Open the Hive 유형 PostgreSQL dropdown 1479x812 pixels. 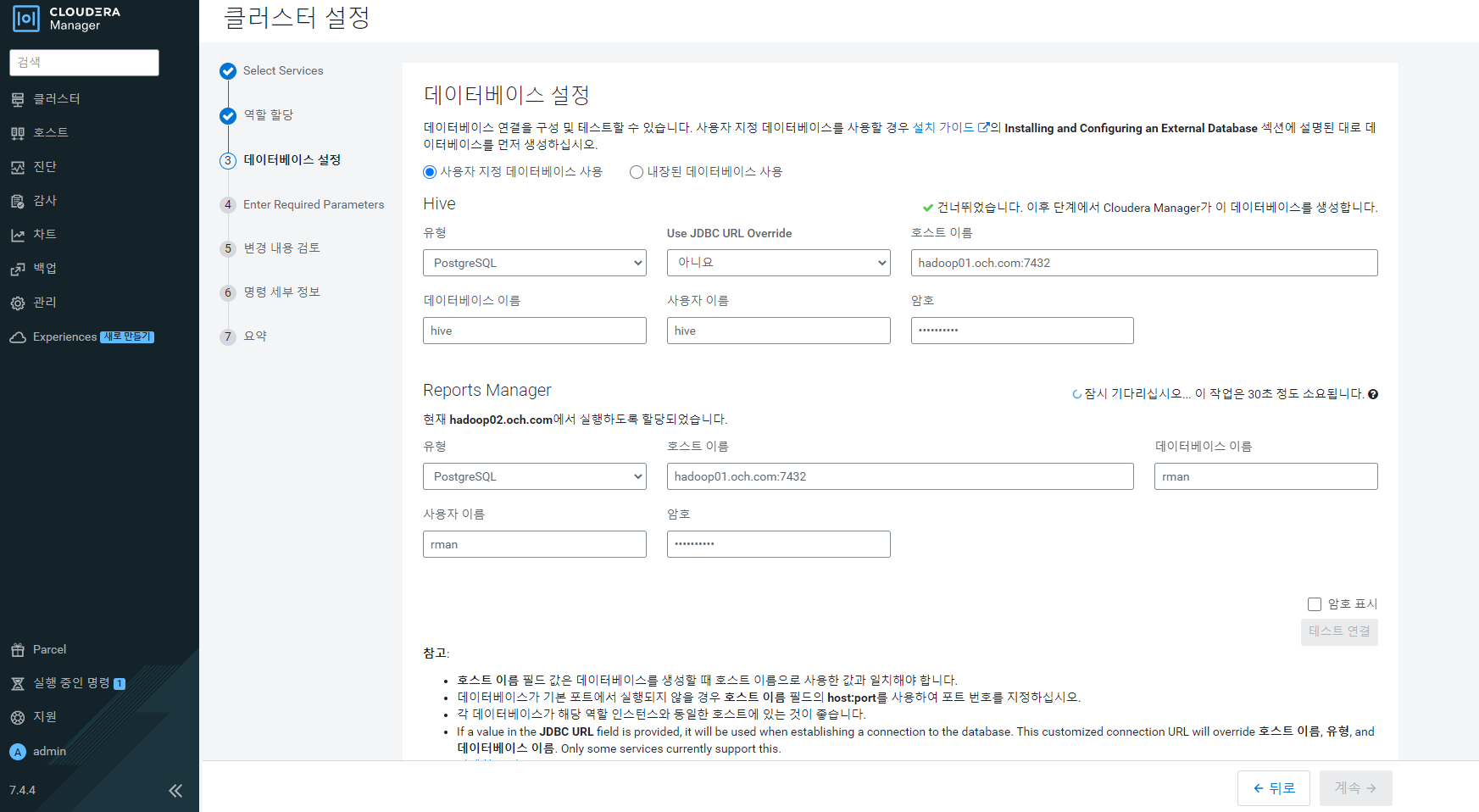(535, 263)
